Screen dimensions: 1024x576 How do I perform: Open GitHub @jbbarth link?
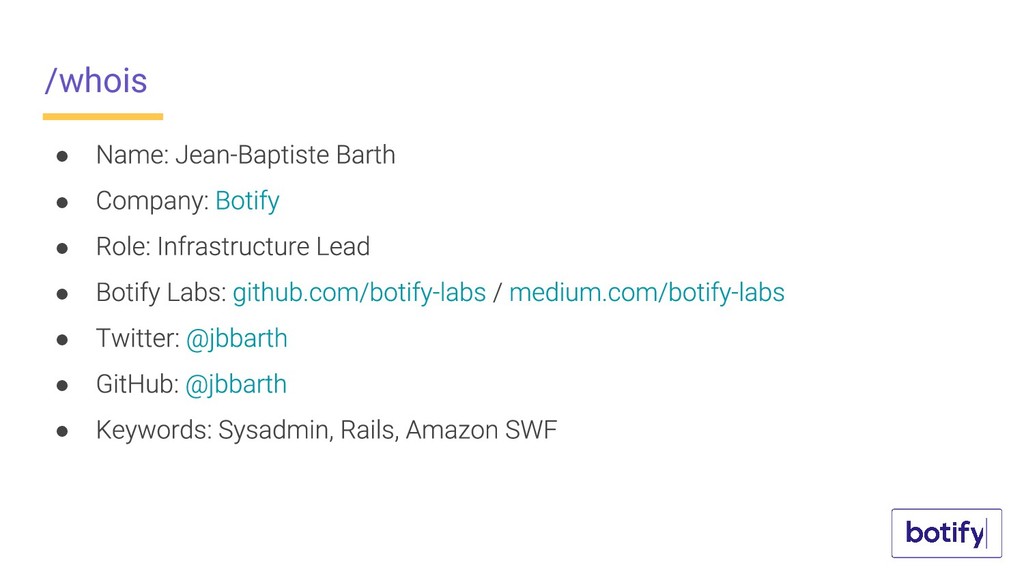tap(236, 385)
